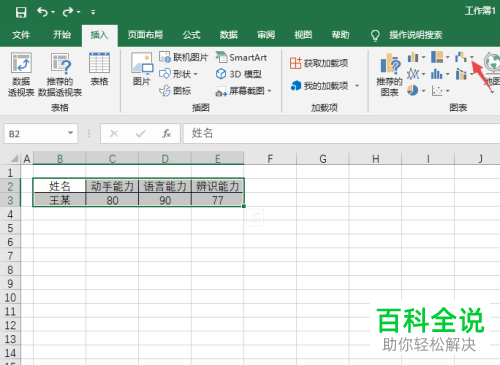The image size is (500, 365).
Task: Switch to the 页面布局 tab
Action: pyautogui.click(x=145, y=35)
